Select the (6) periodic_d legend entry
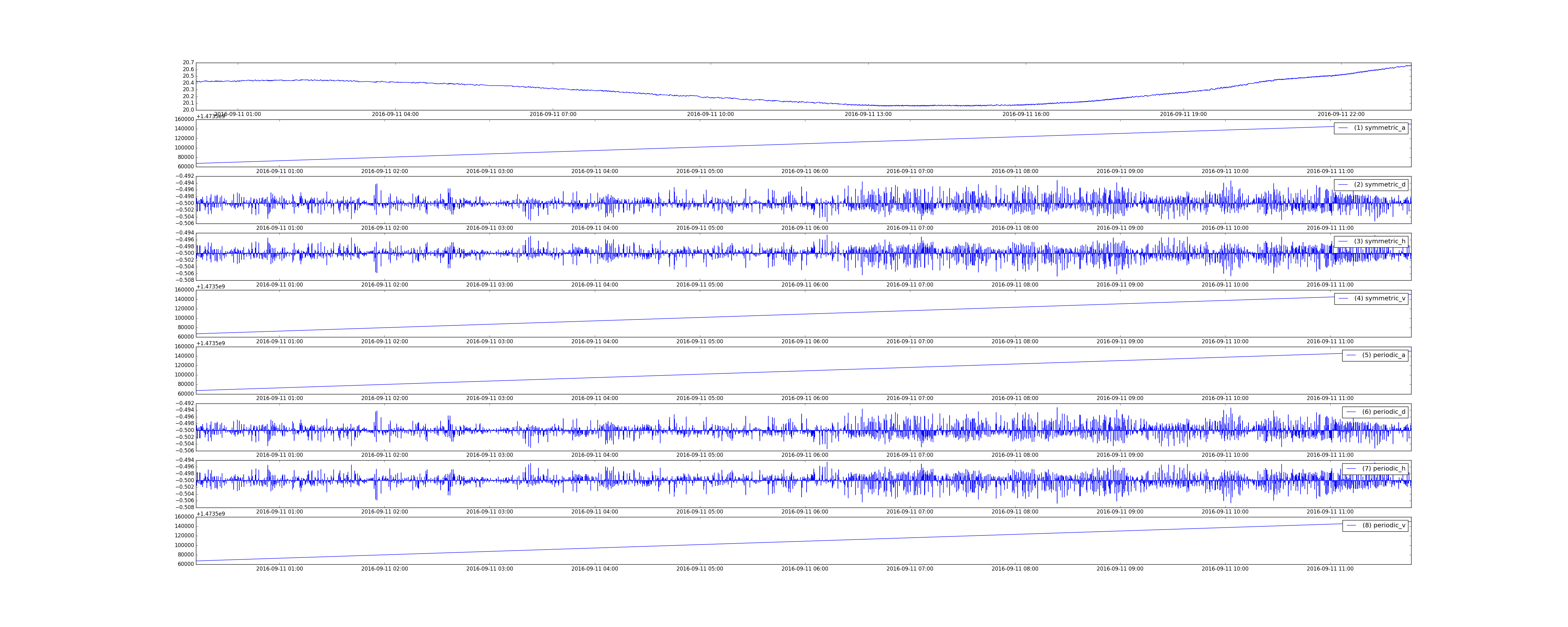Screen dimensions: 1568x627 (1384, 412)
